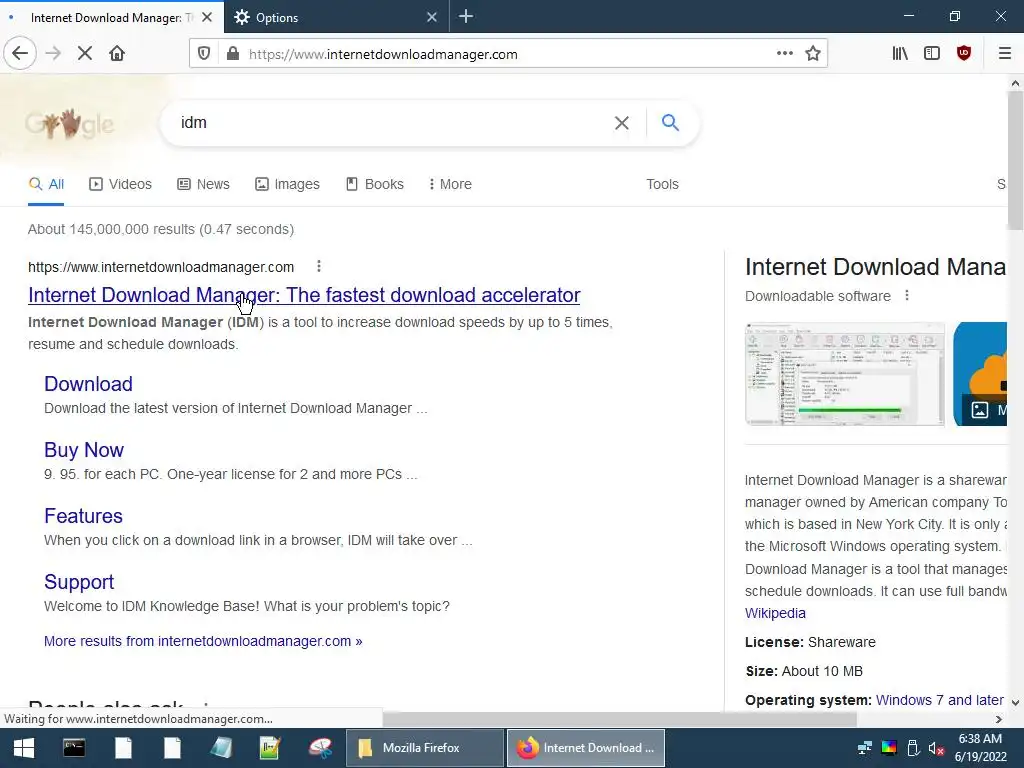
Task: Open Internet Download taskbar Firefox window
Action: (x=586, y=748)
